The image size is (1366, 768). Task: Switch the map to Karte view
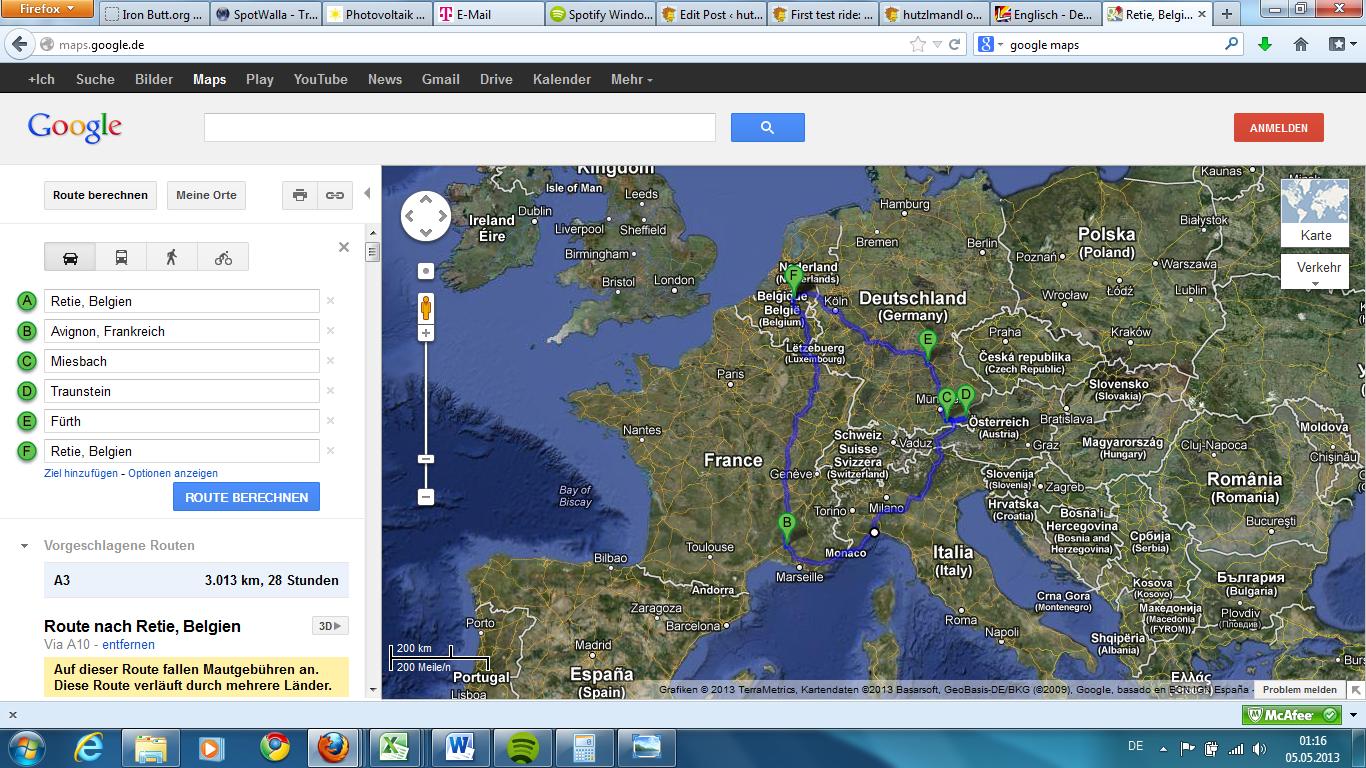coord(1315,213)
